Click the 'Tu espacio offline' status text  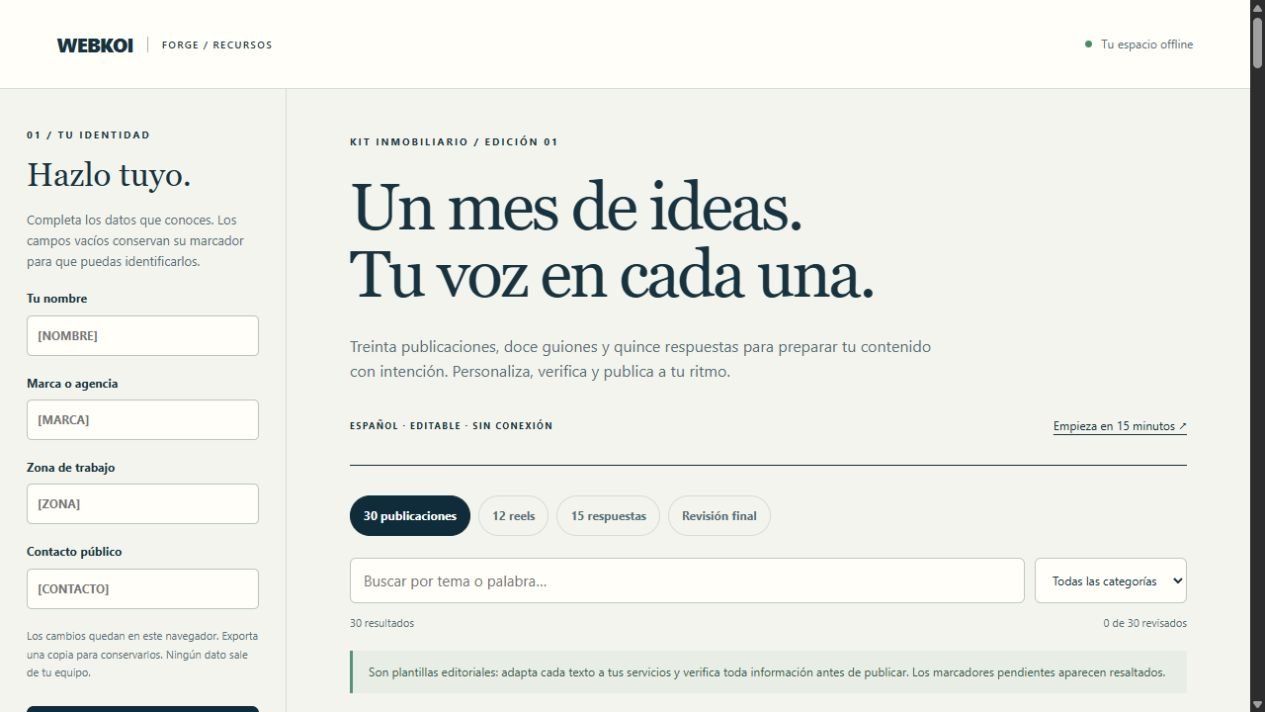tap(1147, 44)
